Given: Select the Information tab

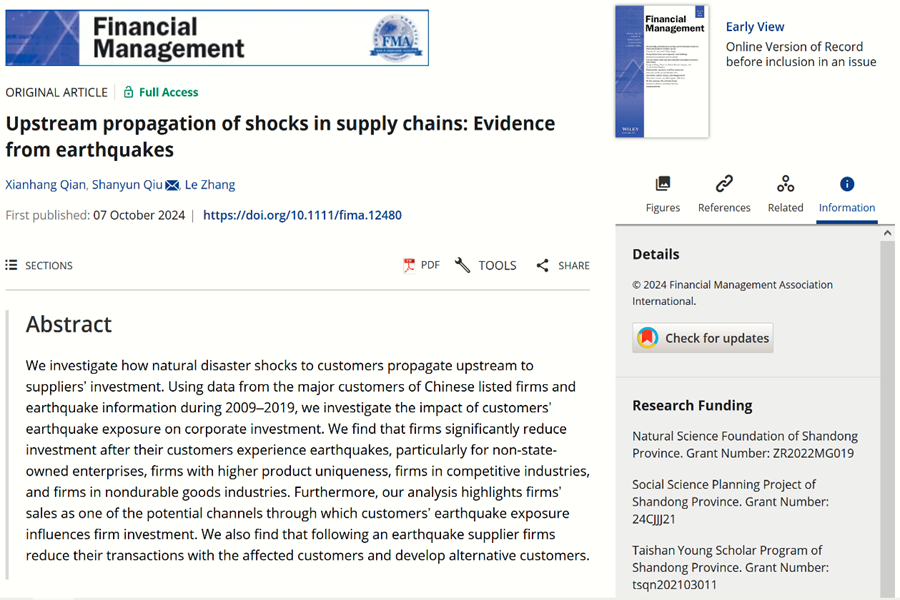Looking at the screenshot, I should pyautogui.click(x=846, y=194).
